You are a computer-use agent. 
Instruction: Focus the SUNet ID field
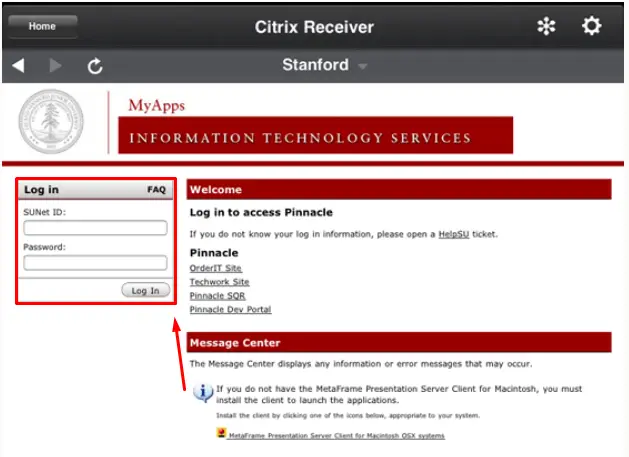[x=95, y=228]
